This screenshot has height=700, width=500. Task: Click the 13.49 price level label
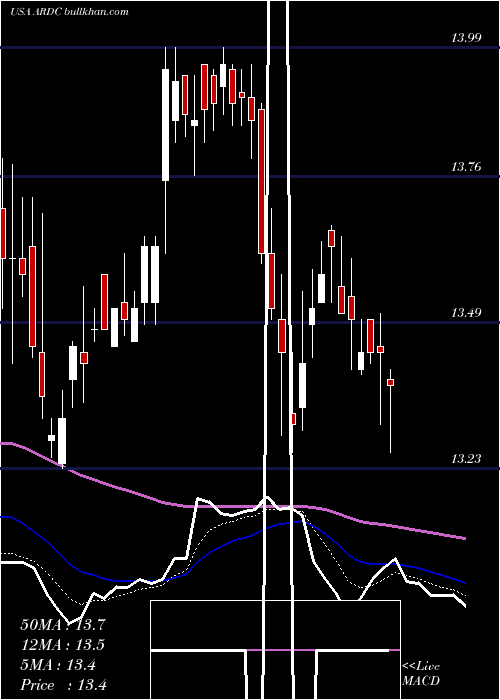pos(466,313)
